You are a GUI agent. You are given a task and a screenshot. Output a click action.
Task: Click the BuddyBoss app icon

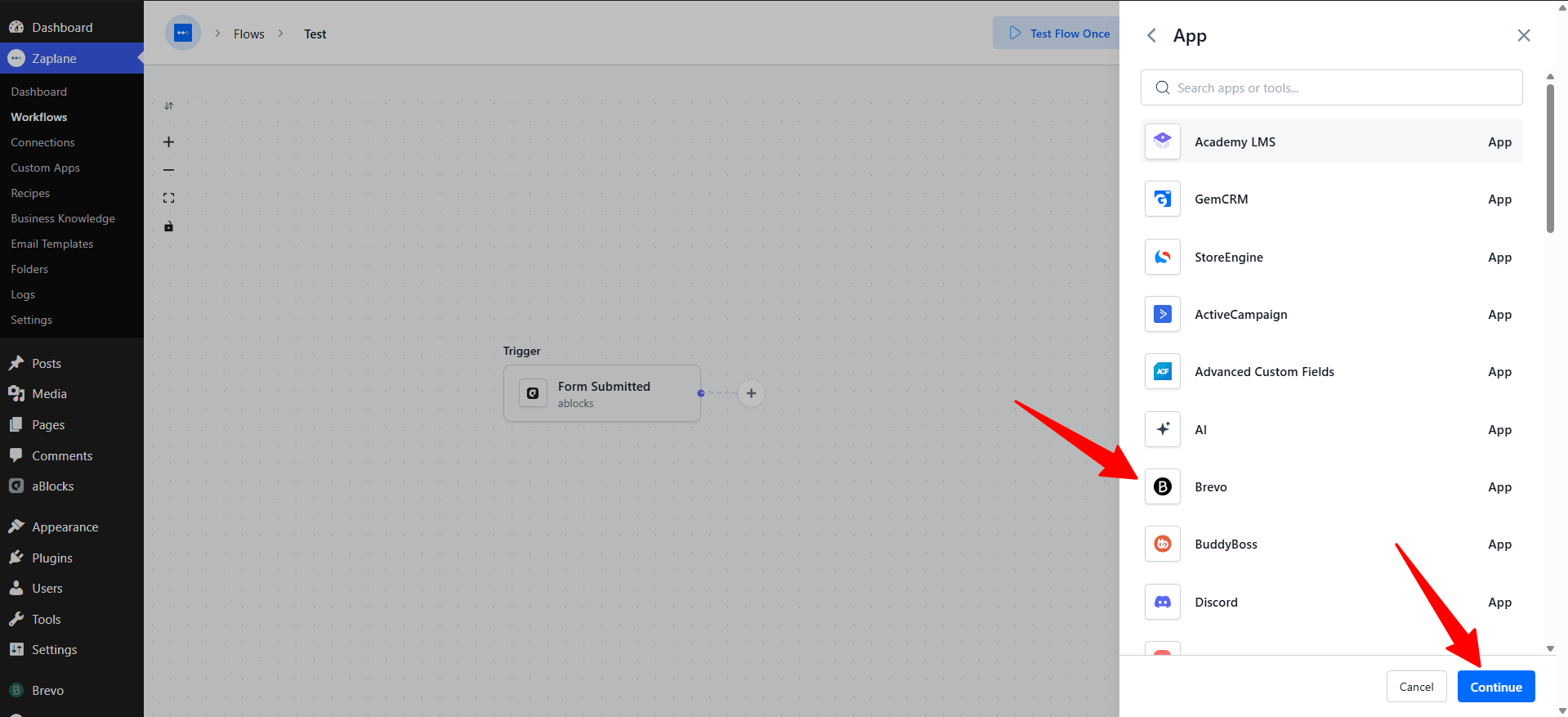click(1163, 544)
